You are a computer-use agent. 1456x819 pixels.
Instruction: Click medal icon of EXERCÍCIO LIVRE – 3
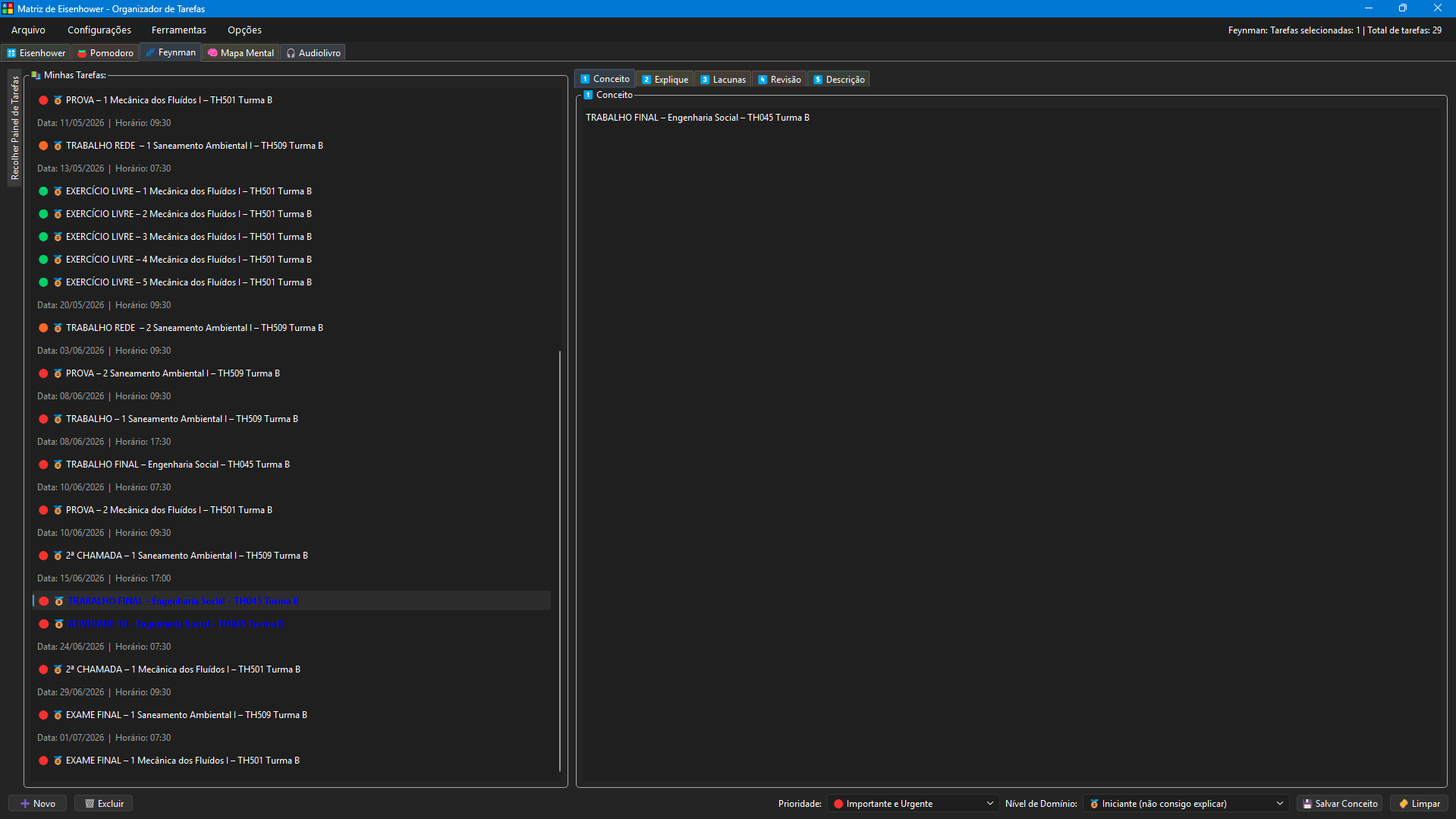(x=58, y=237)
